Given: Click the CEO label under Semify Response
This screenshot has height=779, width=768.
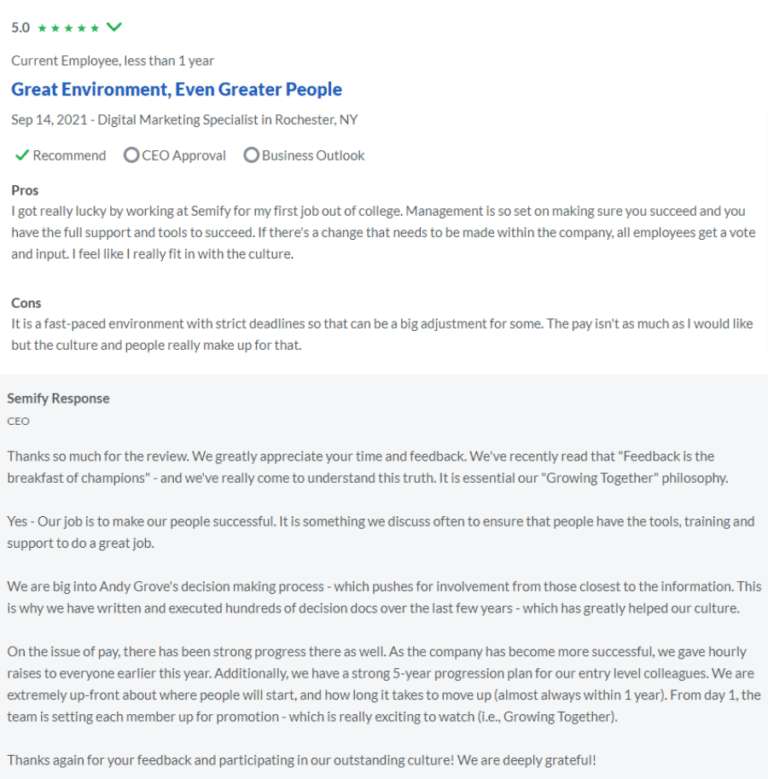Looking at the screenshot, I should click(x=18, y=421).
